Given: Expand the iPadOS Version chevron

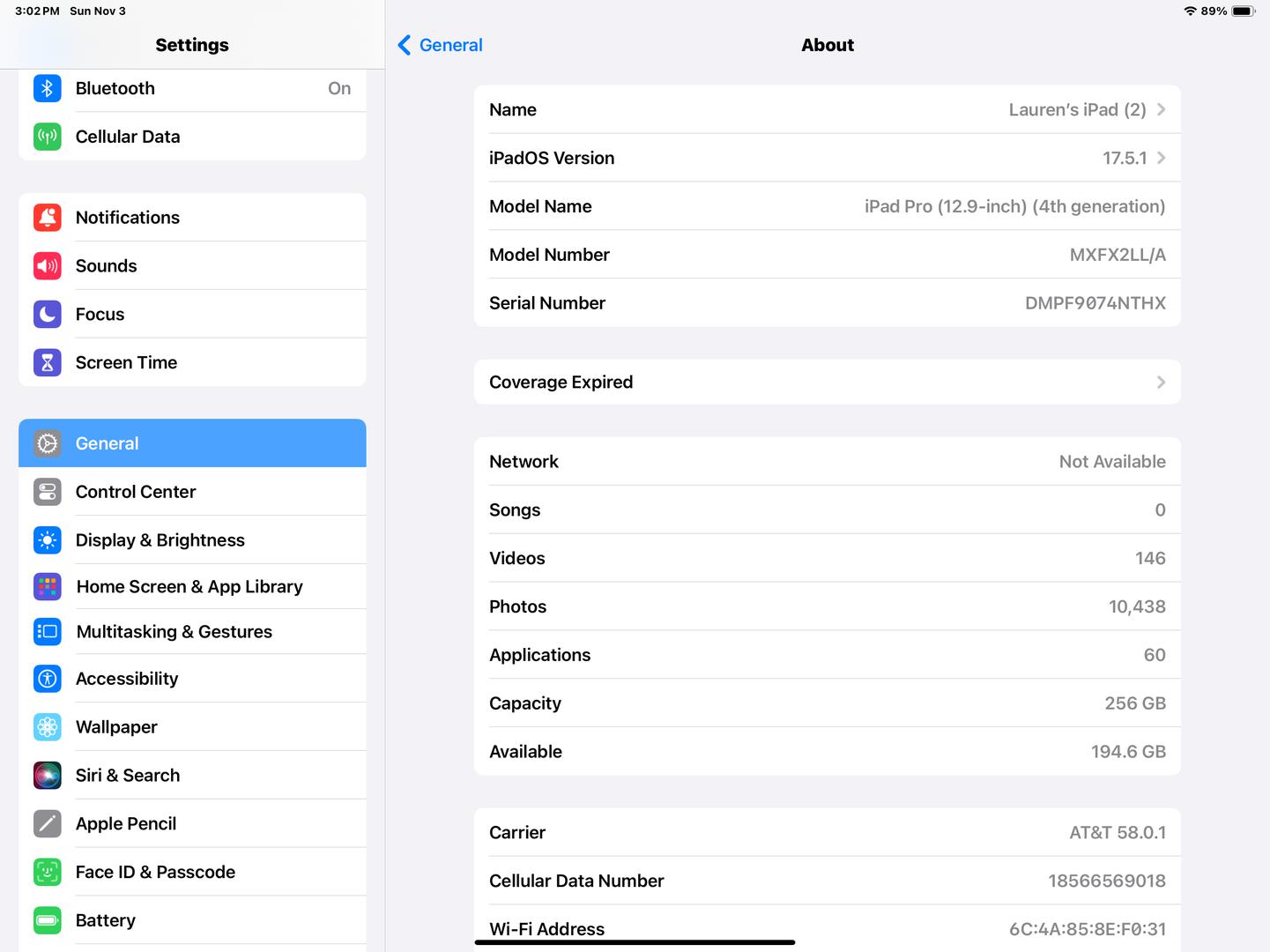Looking at the screenshot, I should [1161, 159].
